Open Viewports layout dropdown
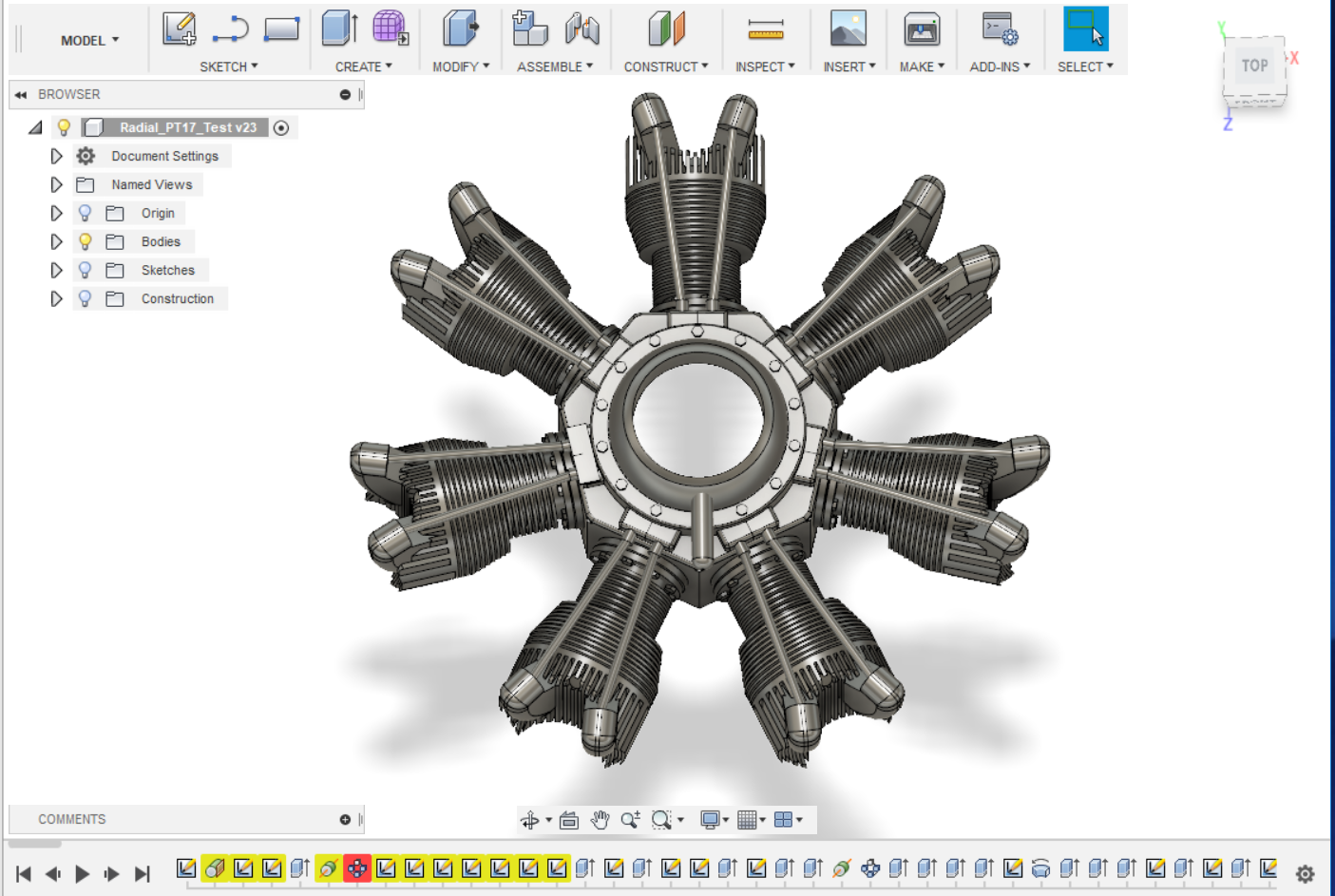 [789, 820]
